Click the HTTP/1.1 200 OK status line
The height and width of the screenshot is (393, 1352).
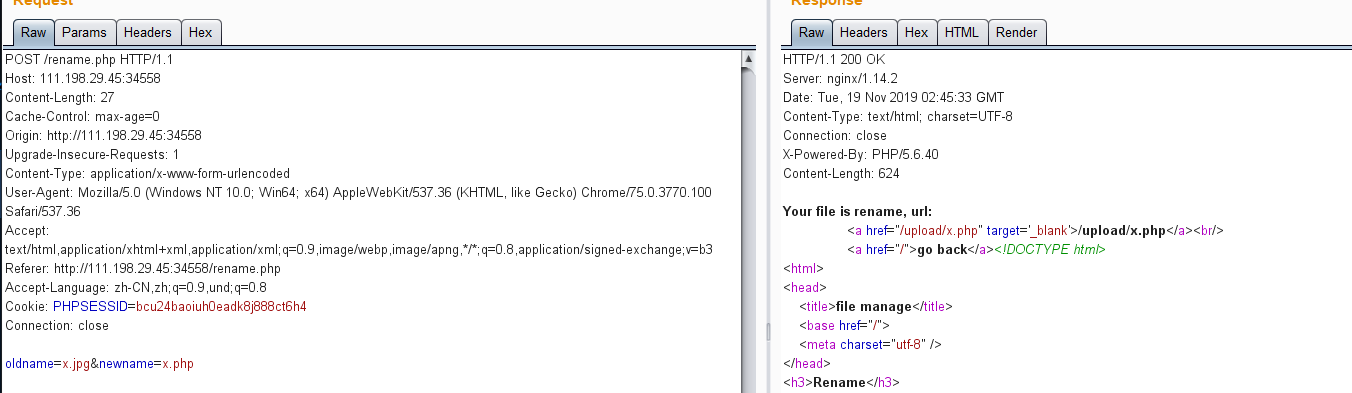coord(834,60)
